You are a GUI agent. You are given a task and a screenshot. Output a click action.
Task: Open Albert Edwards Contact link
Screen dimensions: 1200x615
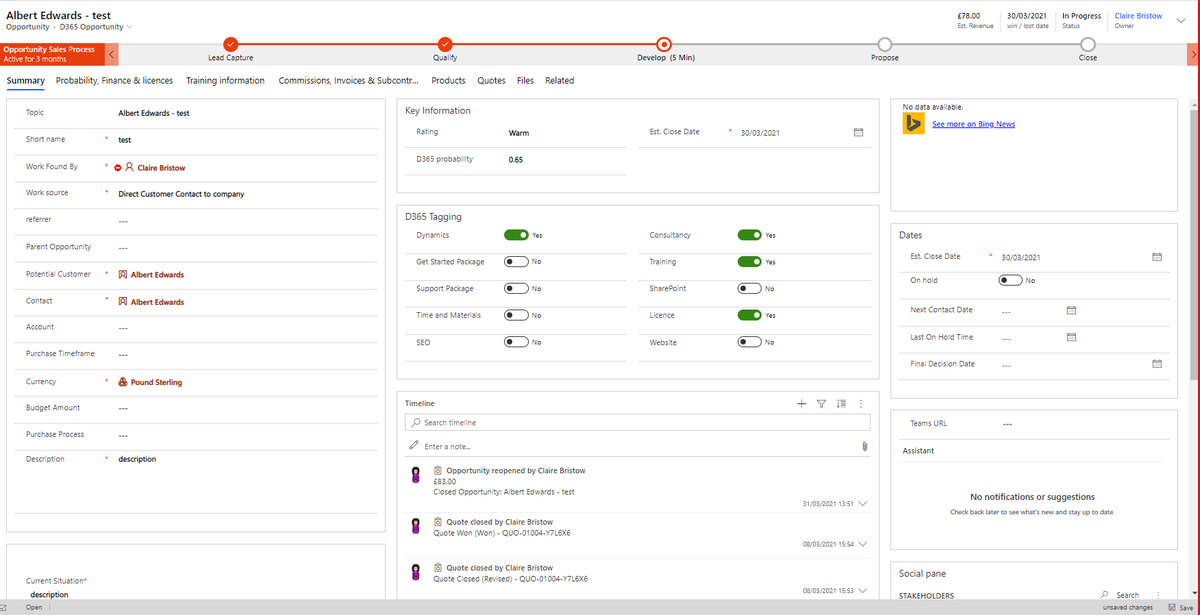tap(157, 301)
